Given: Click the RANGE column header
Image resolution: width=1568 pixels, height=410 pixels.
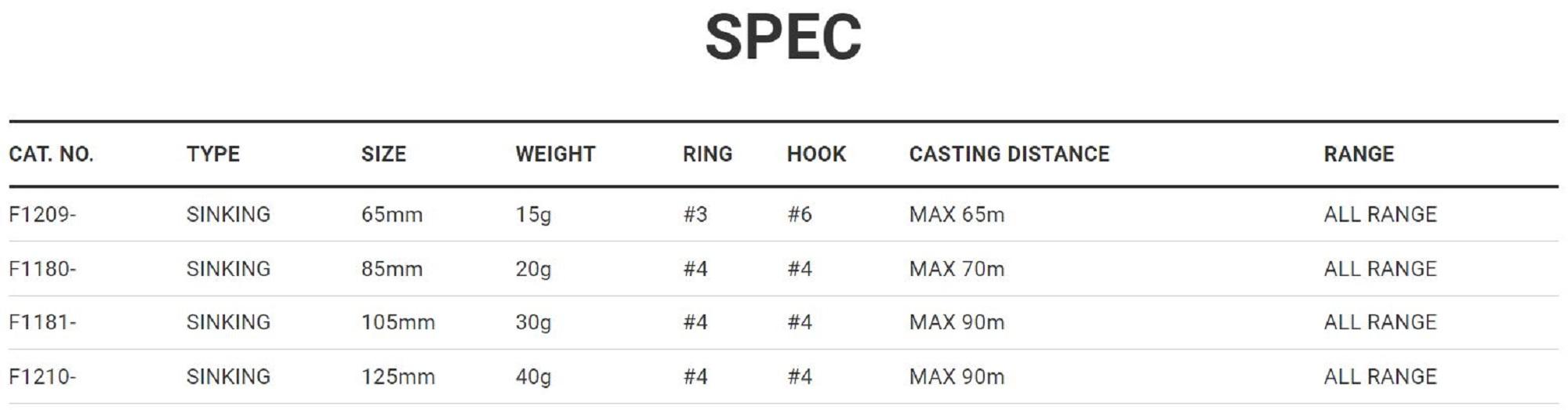Looking at the screenshot, I should click(x=1359, y=154).
